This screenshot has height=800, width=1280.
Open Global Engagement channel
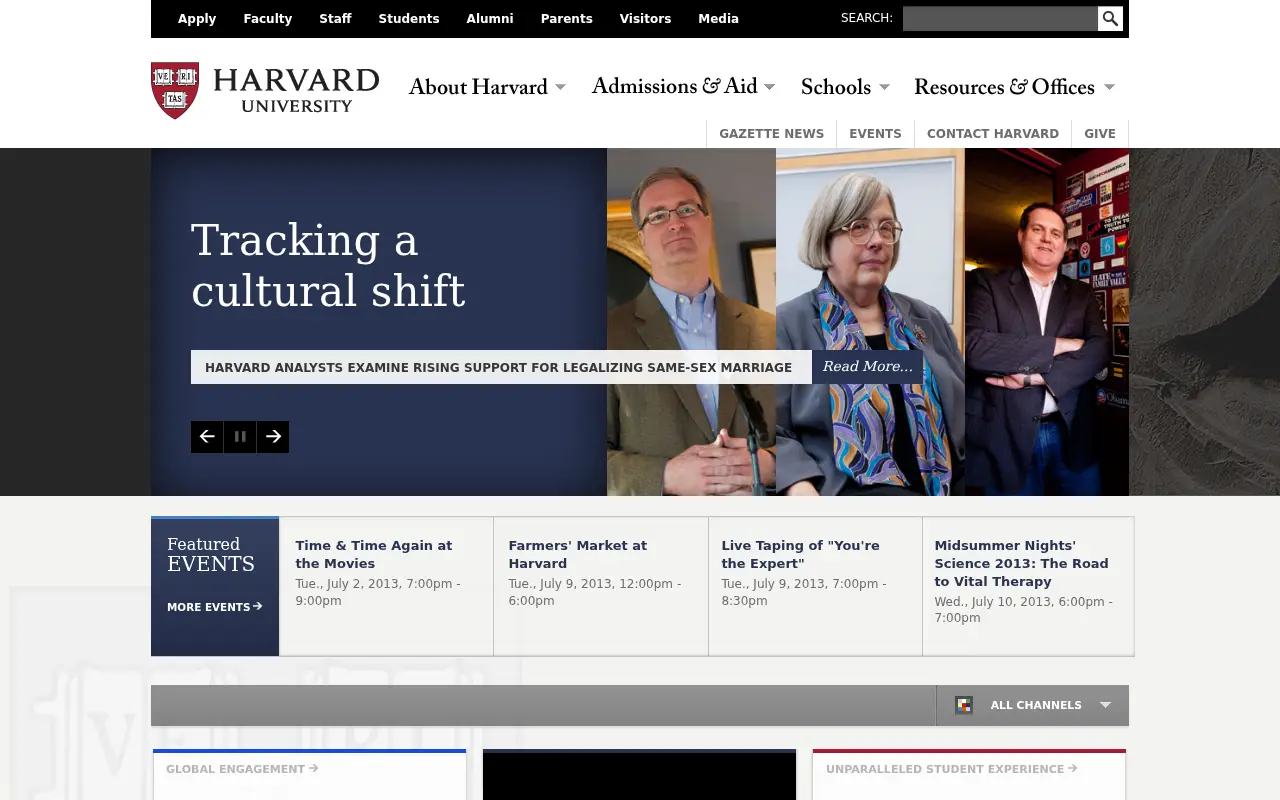point(242,769)
